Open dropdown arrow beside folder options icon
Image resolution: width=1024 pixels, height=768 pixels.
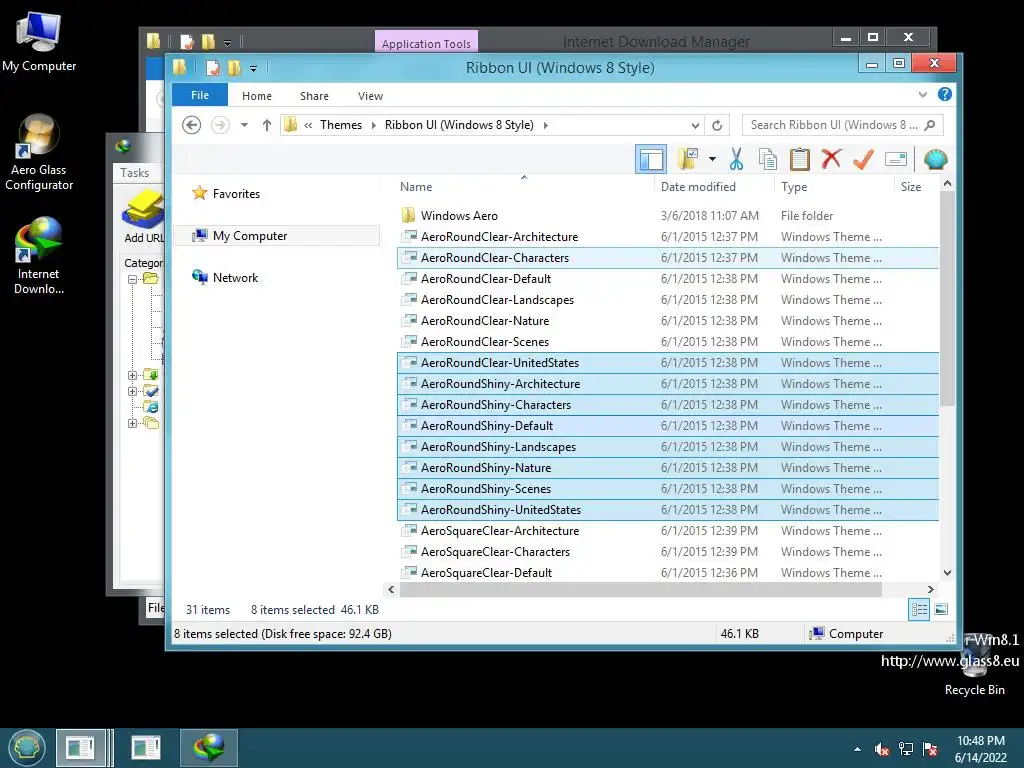pos(712,159)
